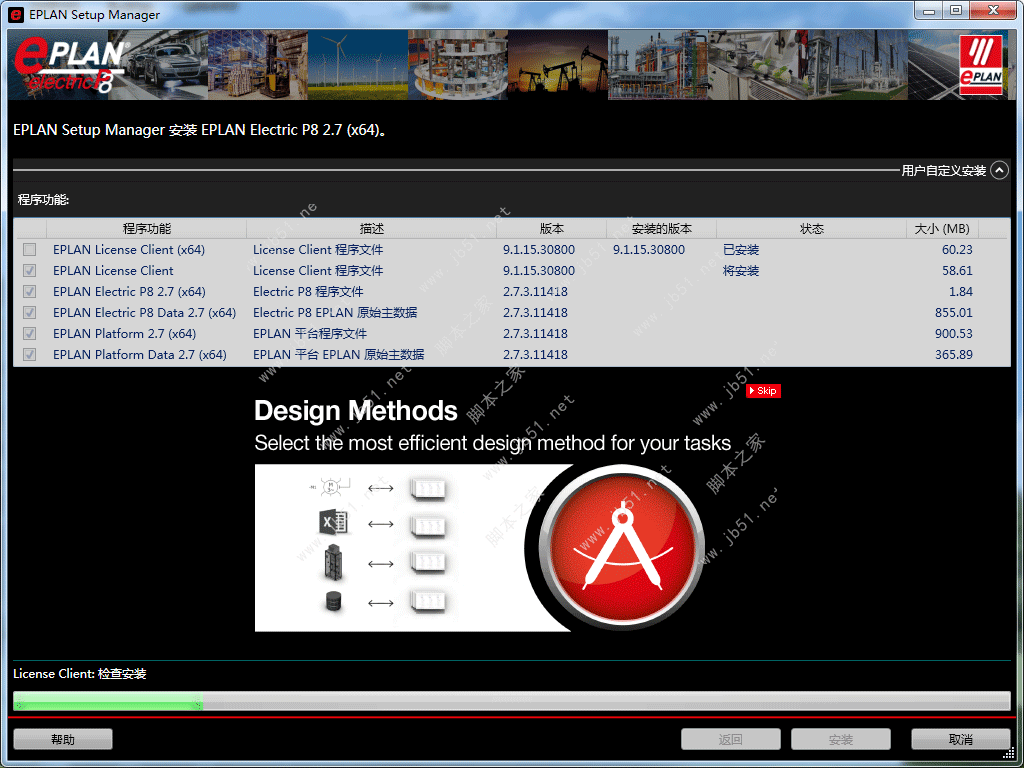
Task: Click the installation progress bar
Action: point(512,701)
